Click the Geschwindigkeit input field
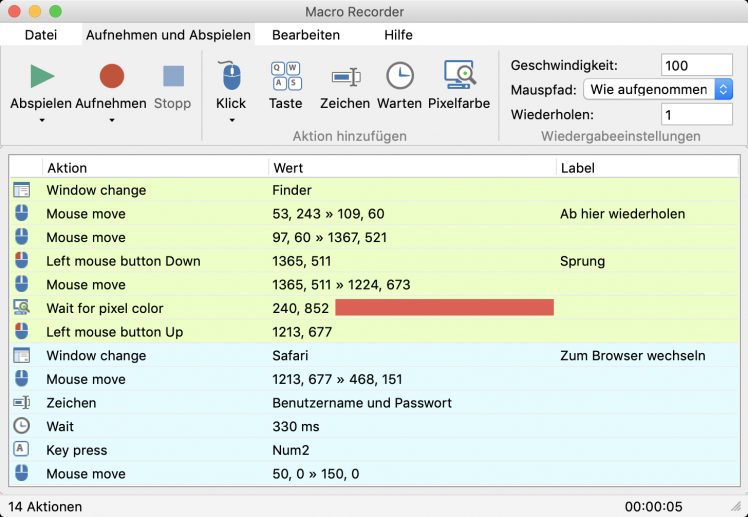Screen dimensions: 748x517 (696, 66)
